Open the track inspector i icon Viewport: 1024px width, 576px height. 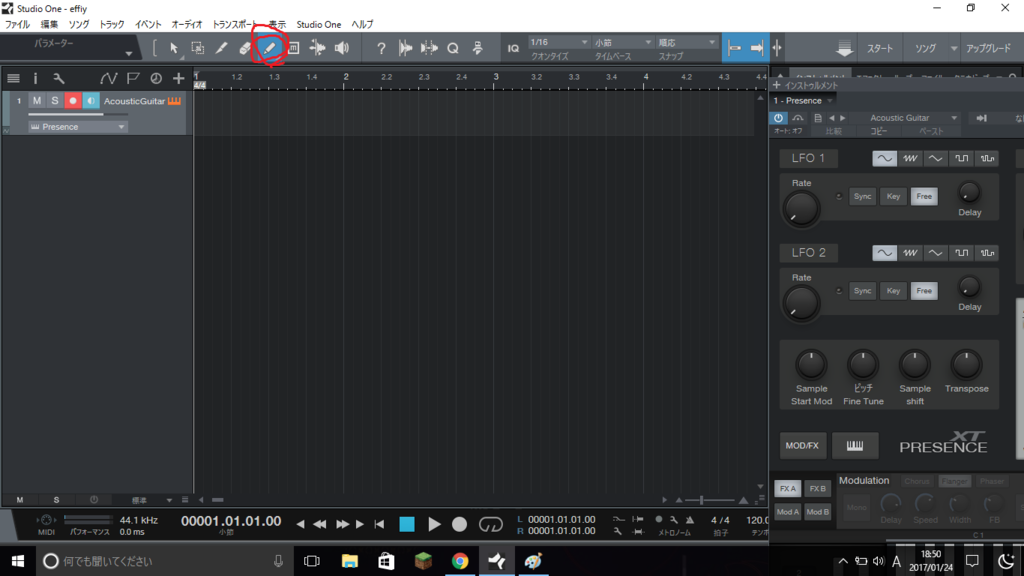point(35,78)
